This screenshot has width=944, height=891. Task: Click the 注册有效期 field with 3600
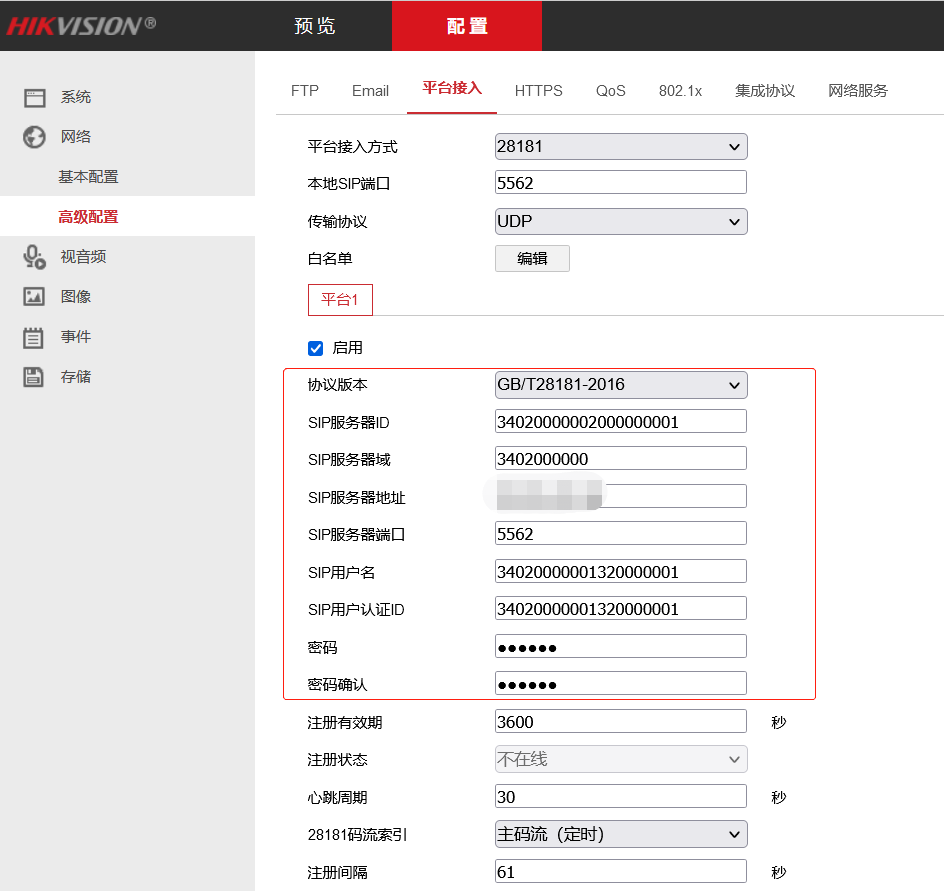tap(621, 721)
